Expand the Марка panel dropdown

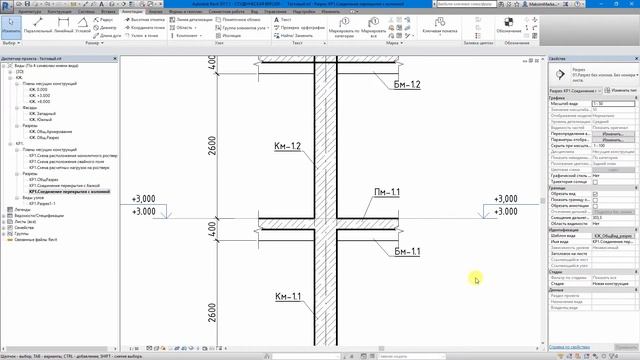pos(394,43)
